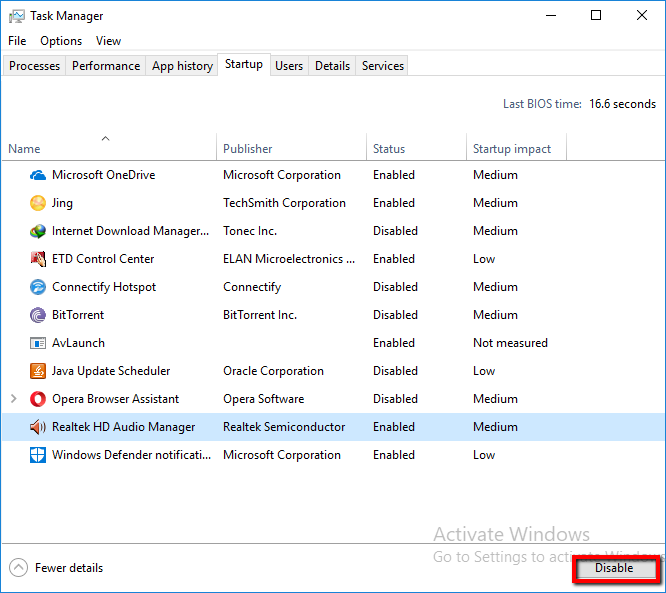This screenshot has height=593, width=666.
Task: Click the AvLaunch icon
Action: [38, 343]
